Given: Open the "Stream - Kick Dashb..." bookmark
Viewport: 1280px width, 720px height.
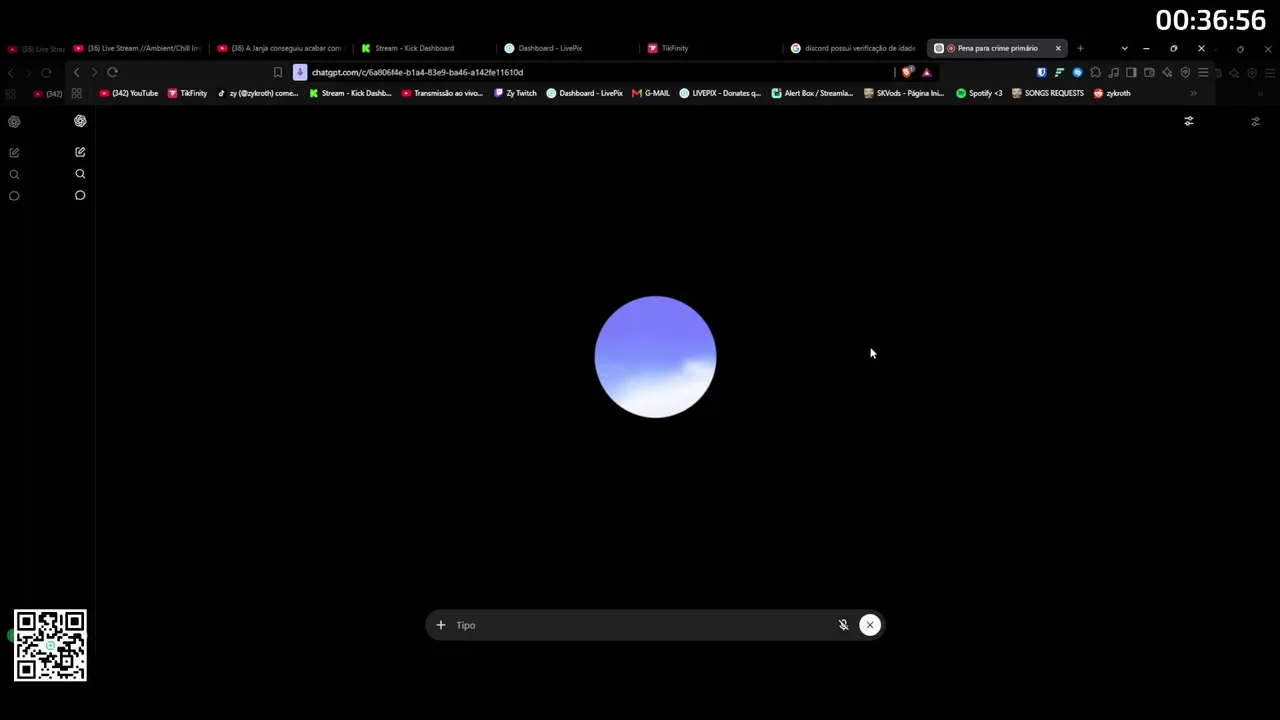Looking at the screenshot, I should point(350,93).
